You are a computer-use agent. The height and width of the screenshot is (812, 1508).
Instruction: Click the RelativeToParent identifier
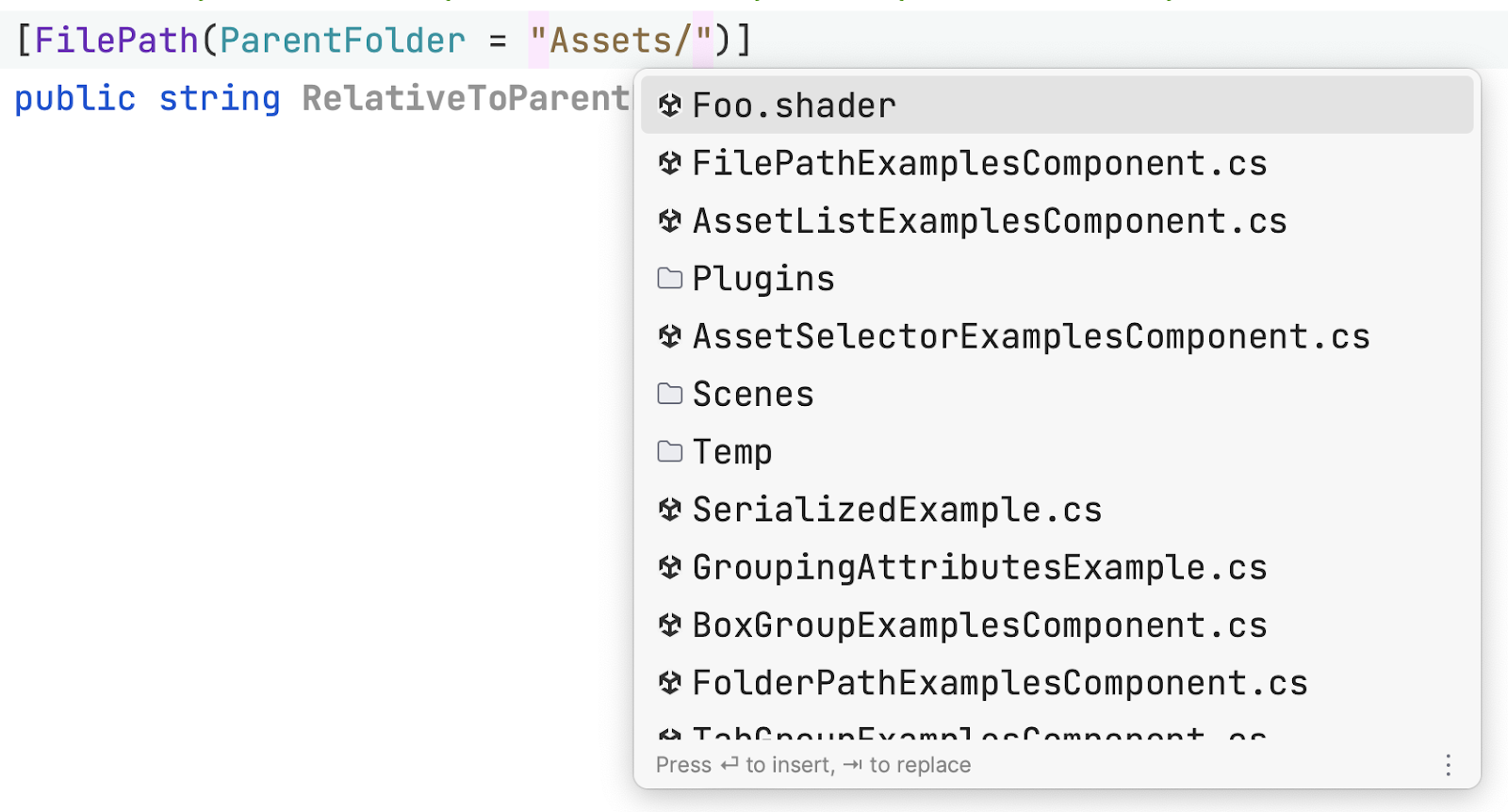coord(466,98)
